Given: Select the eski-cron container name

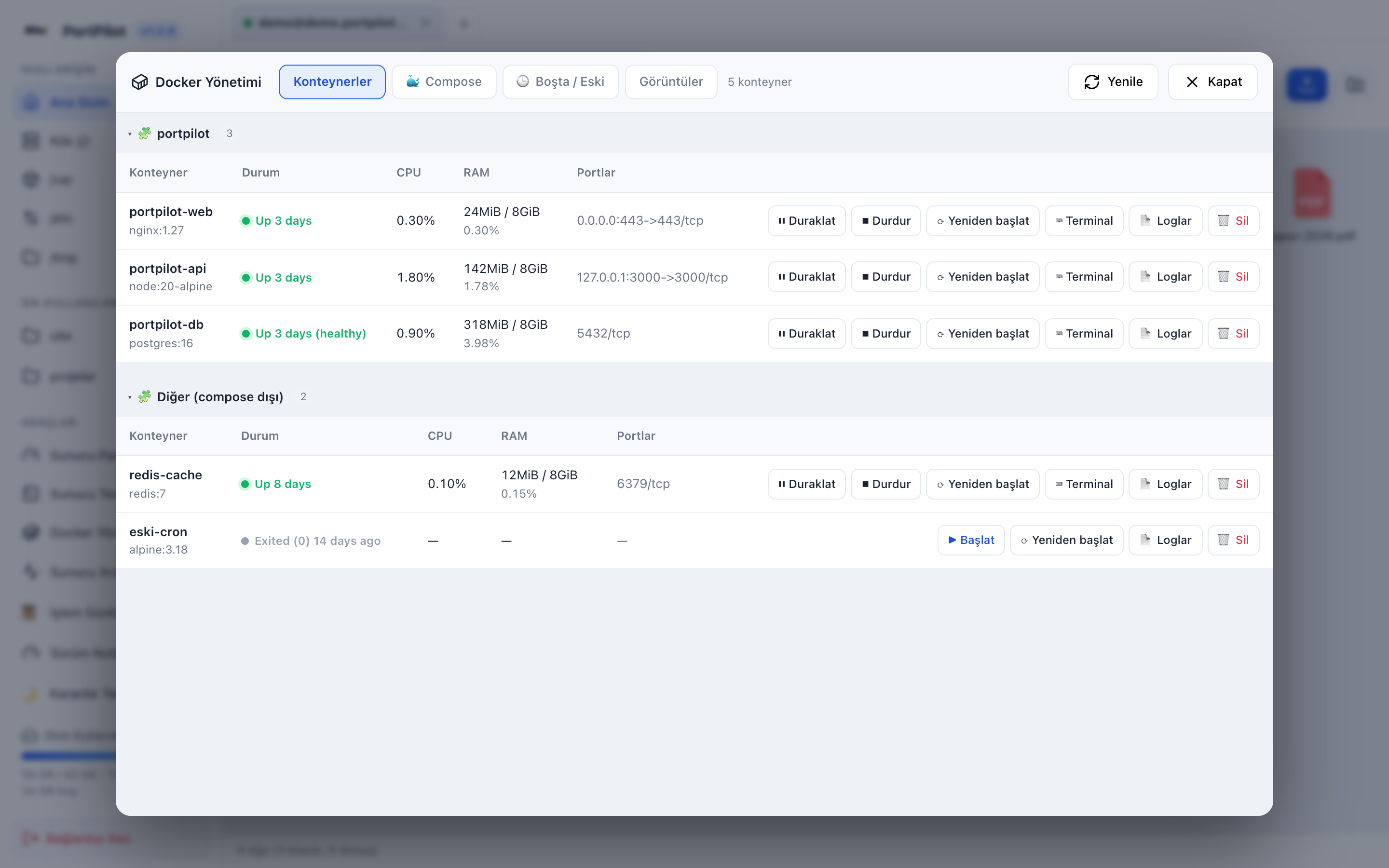Looking at the screenshot, I should (158, 531).
